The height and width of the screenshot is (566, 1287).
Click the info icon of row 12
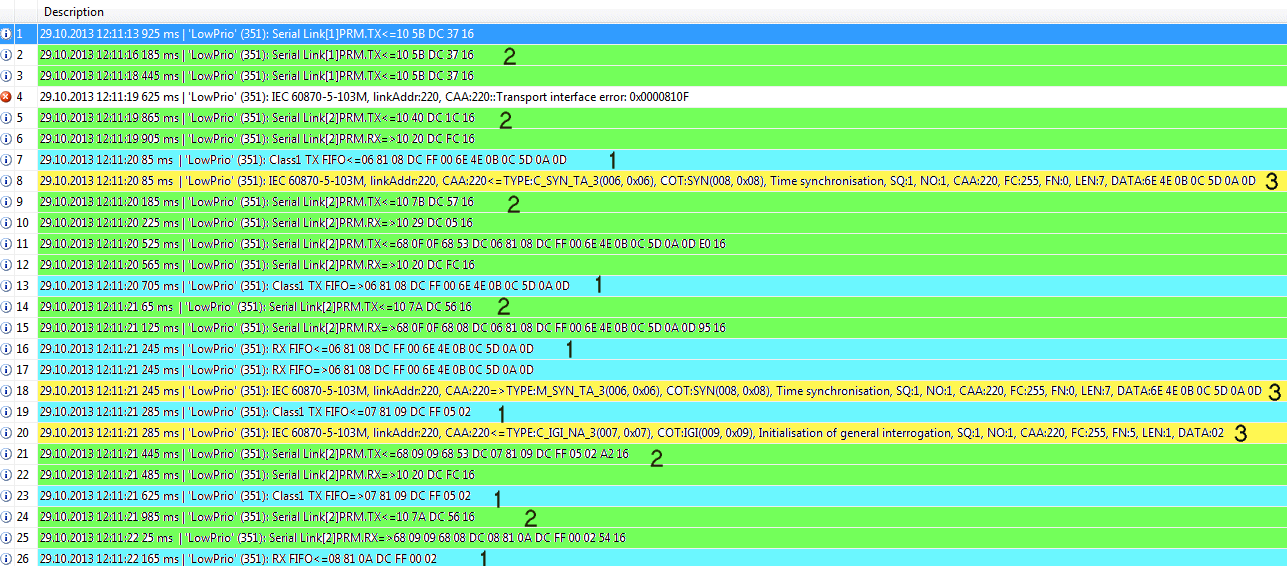click(7, 265)
